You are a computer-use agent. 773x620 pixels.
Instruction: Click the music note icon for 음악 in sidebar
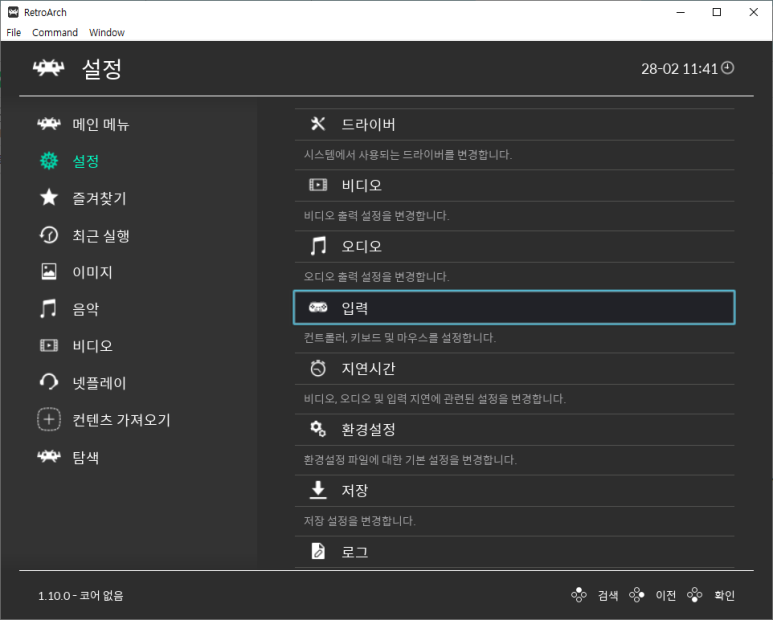coord(49,309)
